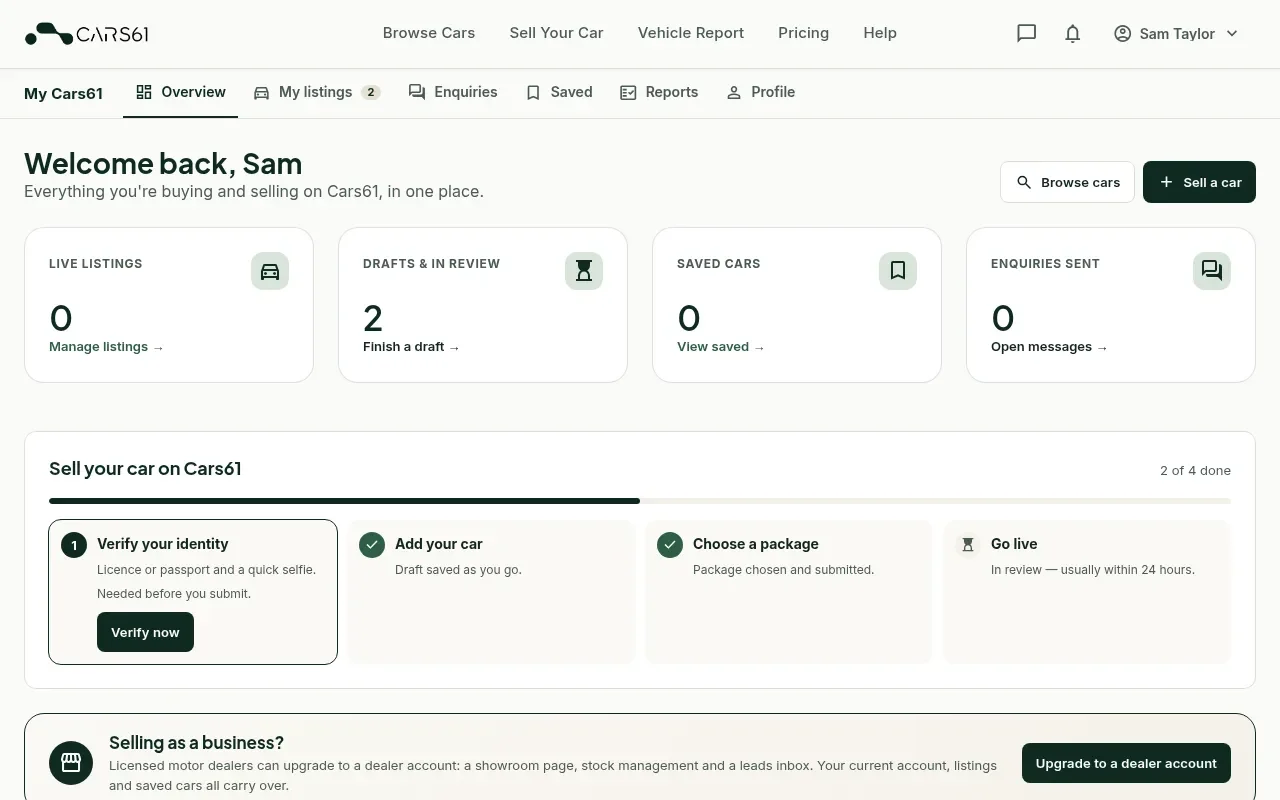
Task: Click the Browse cars search button
Action: point(1067,182)
